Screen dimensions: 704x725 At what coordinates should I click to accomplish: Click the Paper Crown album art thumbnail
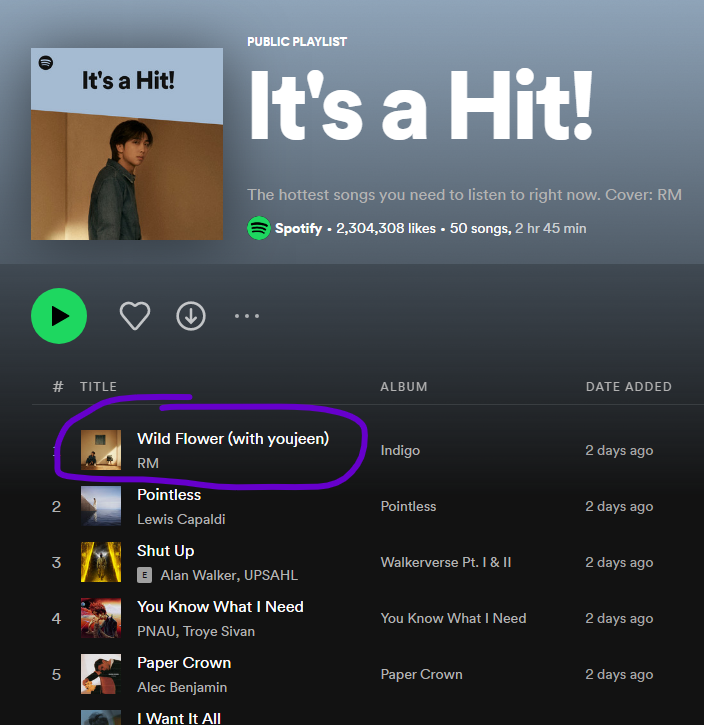[x=101, y=674]
